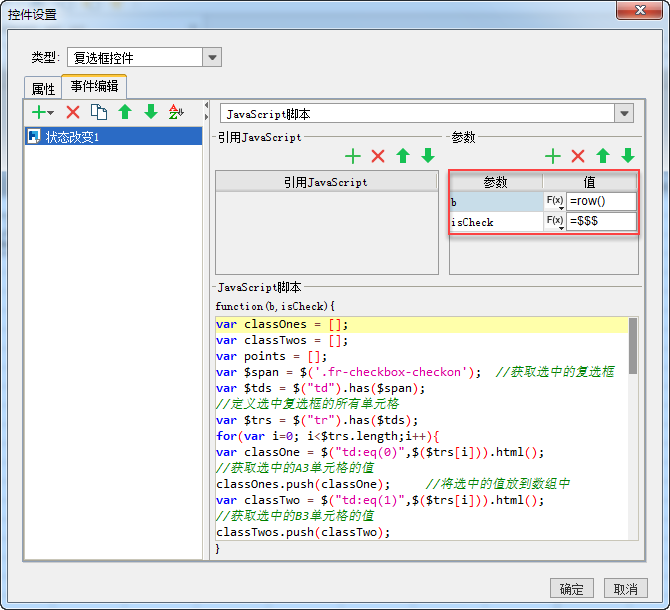670x610 pixels.
Task: Switch to the 属性 tab
Action: 43,88
